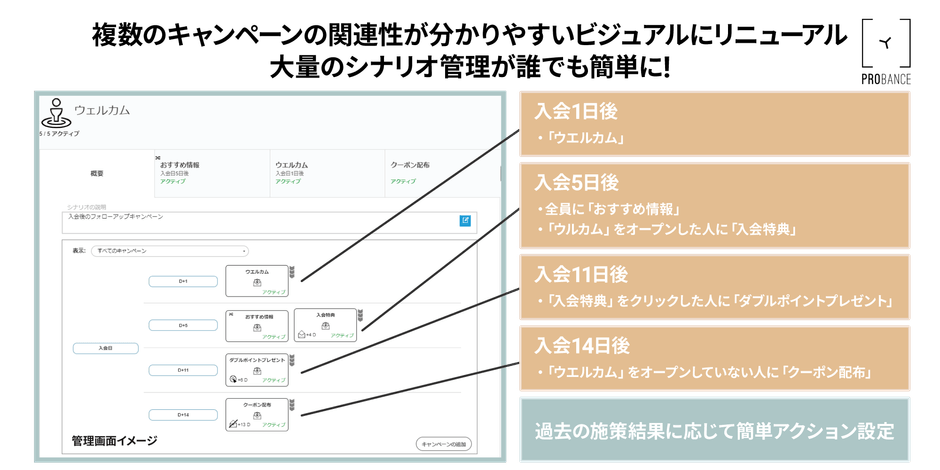Click not-opened condition icon in クーポン配布 card

point(233,424)
